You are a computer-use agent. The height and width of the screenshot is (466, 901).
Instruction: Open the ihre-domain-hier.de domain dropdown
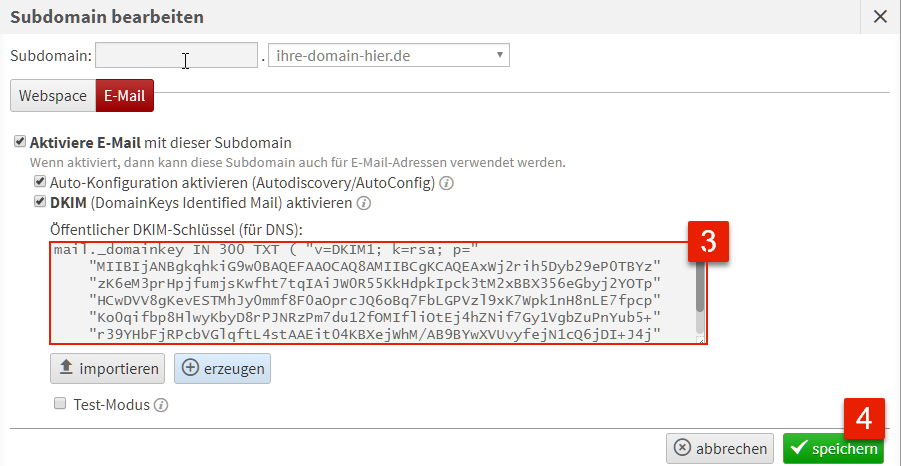coord(389,55)
